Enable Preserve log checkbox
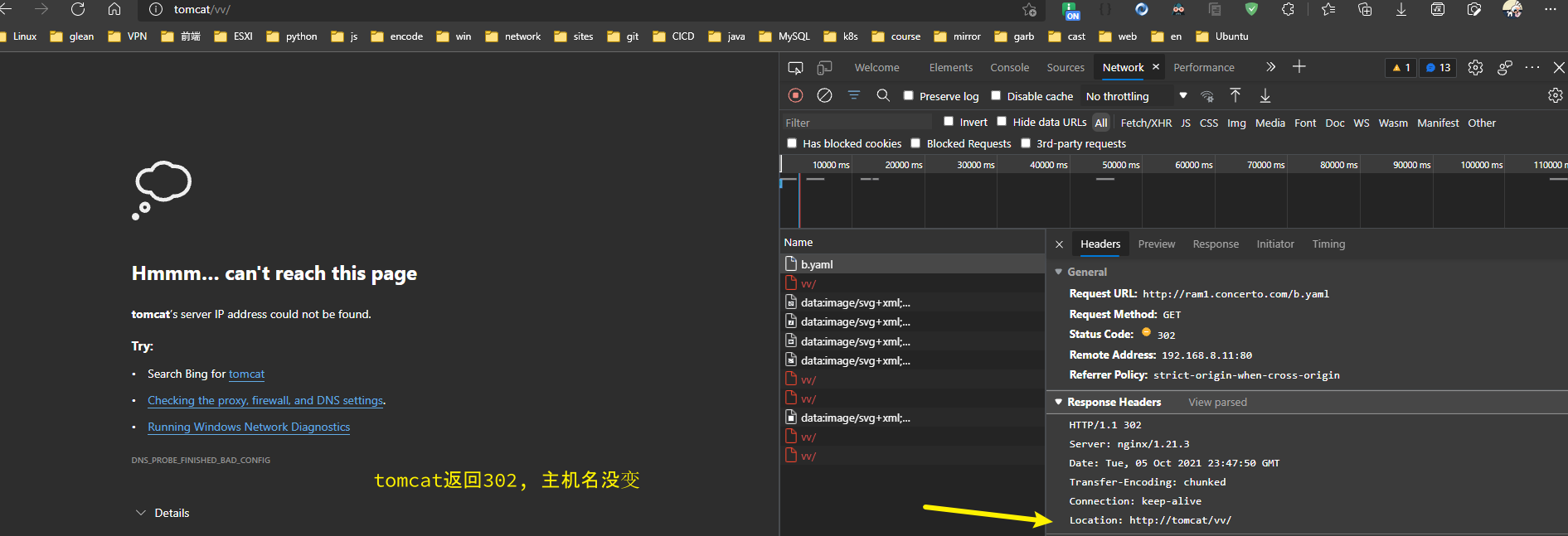 (x=909, y=95)
